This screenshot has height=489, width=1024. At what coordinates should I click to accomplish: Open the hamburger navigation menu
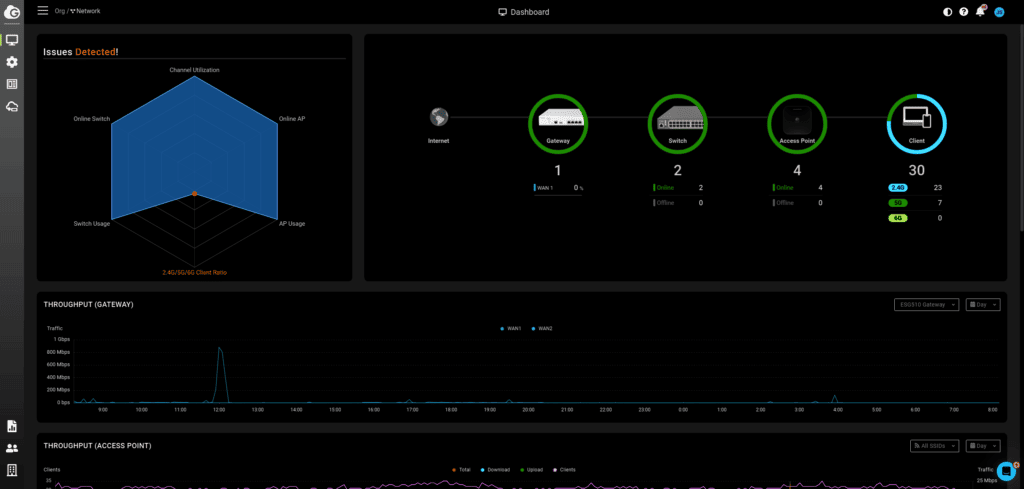click(42, 11)
